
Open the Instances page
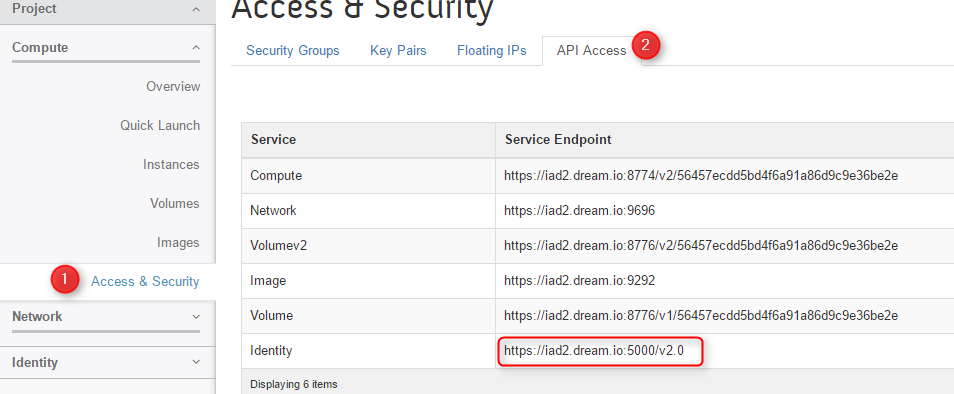171,165
